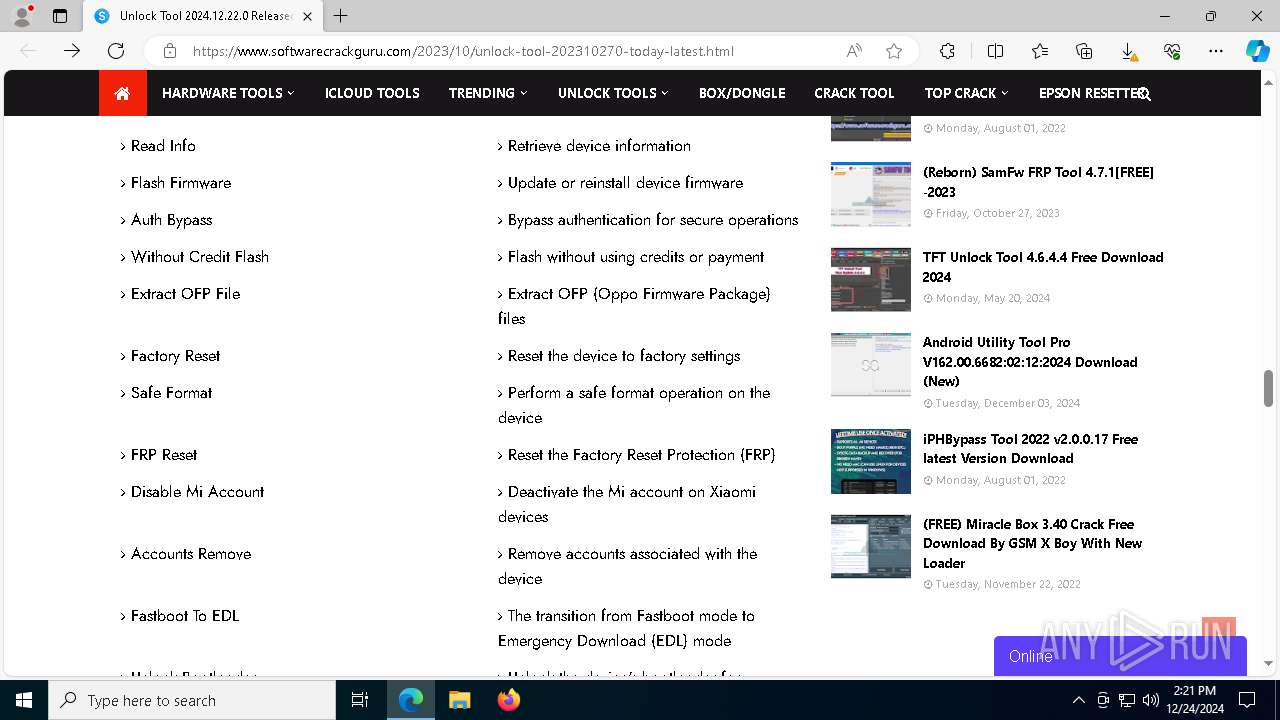Viewport: 1280px width, 720px height.
Task: Turn on Read aloud in address bar
Action: [854, 51]
